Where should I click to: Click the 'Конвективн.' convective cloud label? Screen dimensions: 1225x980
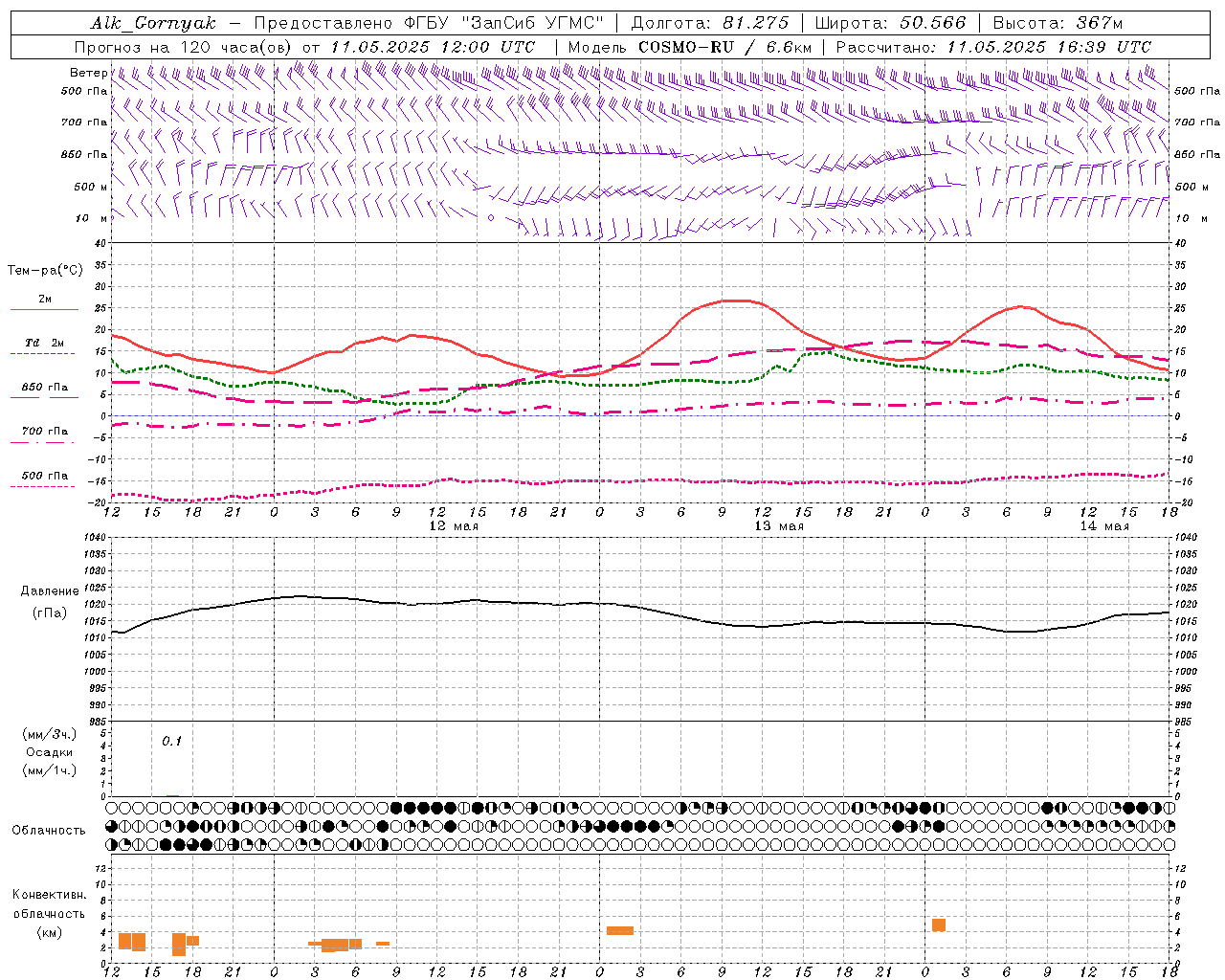tap(49, 895)
